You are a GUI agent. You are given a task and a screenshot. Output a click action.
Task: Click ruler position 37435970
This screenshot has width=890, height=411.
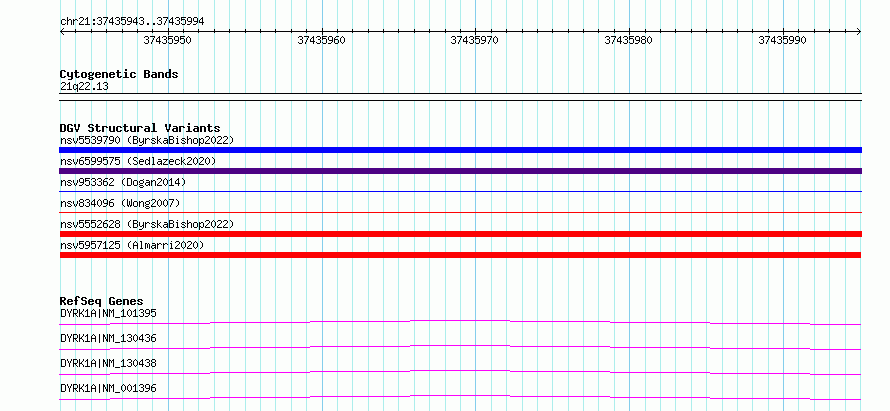click(x=475, y=40)
